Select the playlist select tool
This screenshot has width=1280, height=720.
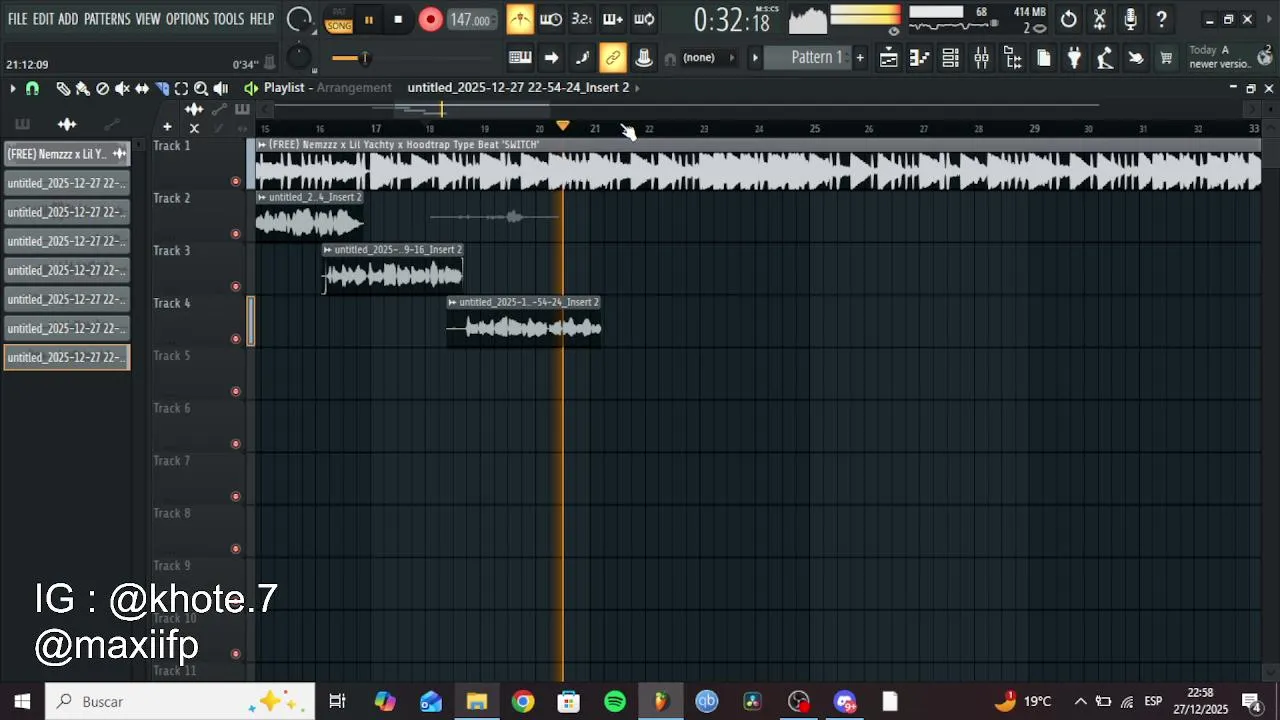coord(181,89)
